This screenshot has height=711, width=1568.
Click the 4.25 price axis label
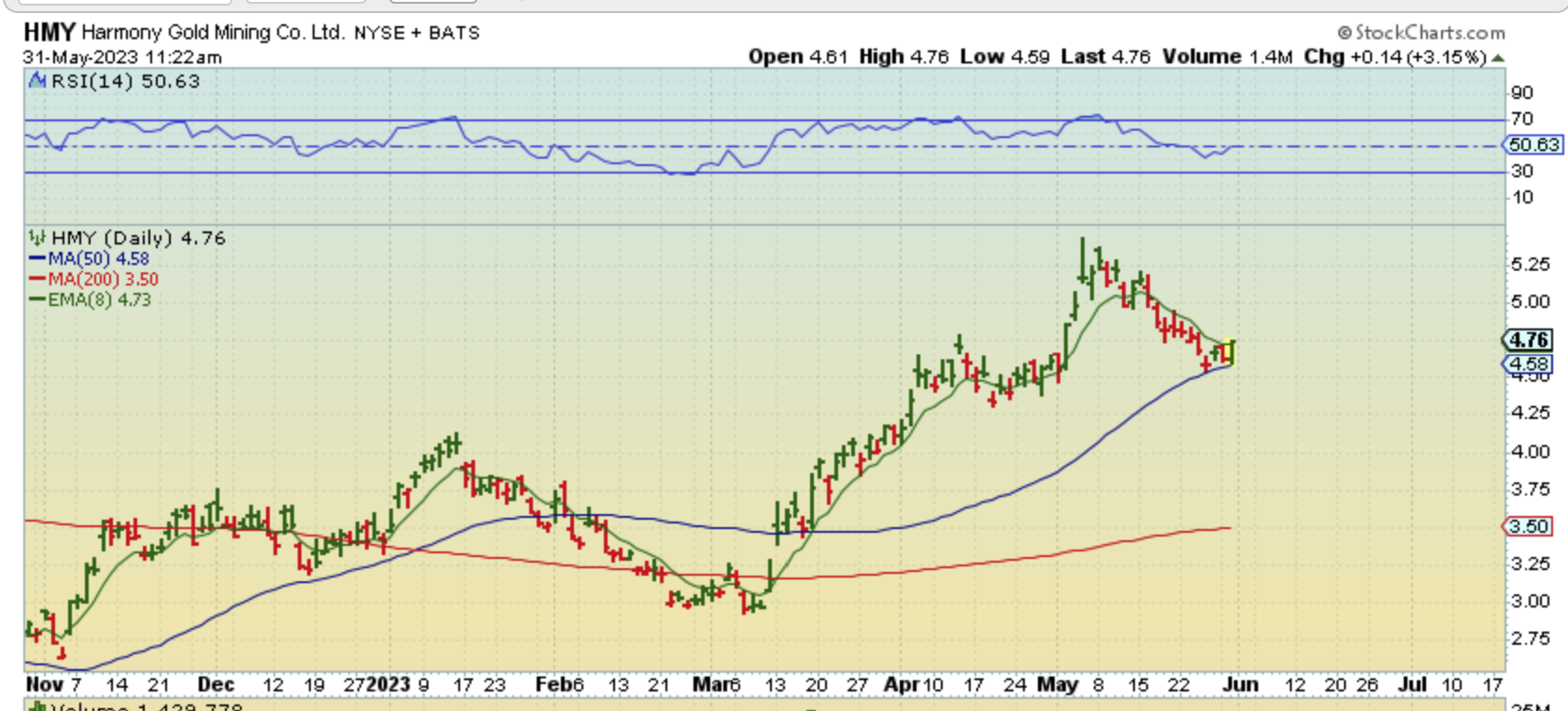pyautogui.click(x=1530, y=412)
